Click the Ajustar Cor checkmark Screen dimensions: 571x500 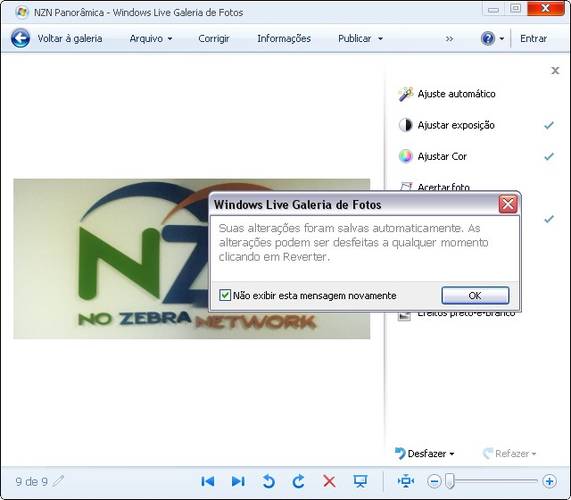549,157
